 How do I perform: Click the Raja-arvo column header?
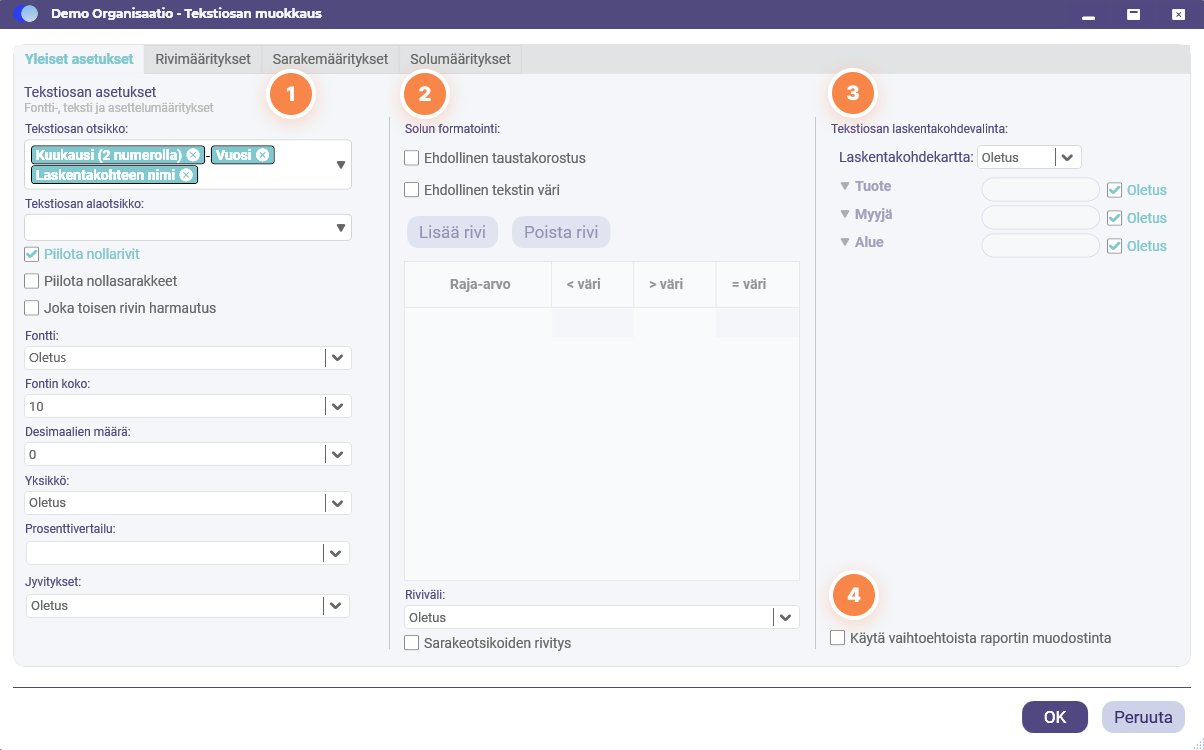[x=478, y=284]
